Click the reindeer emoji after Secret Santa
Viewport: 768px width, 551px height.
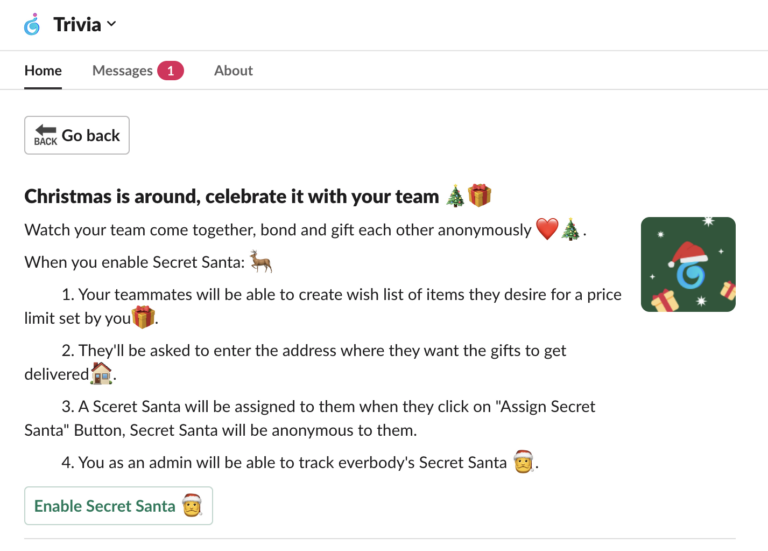pos(261,262)
